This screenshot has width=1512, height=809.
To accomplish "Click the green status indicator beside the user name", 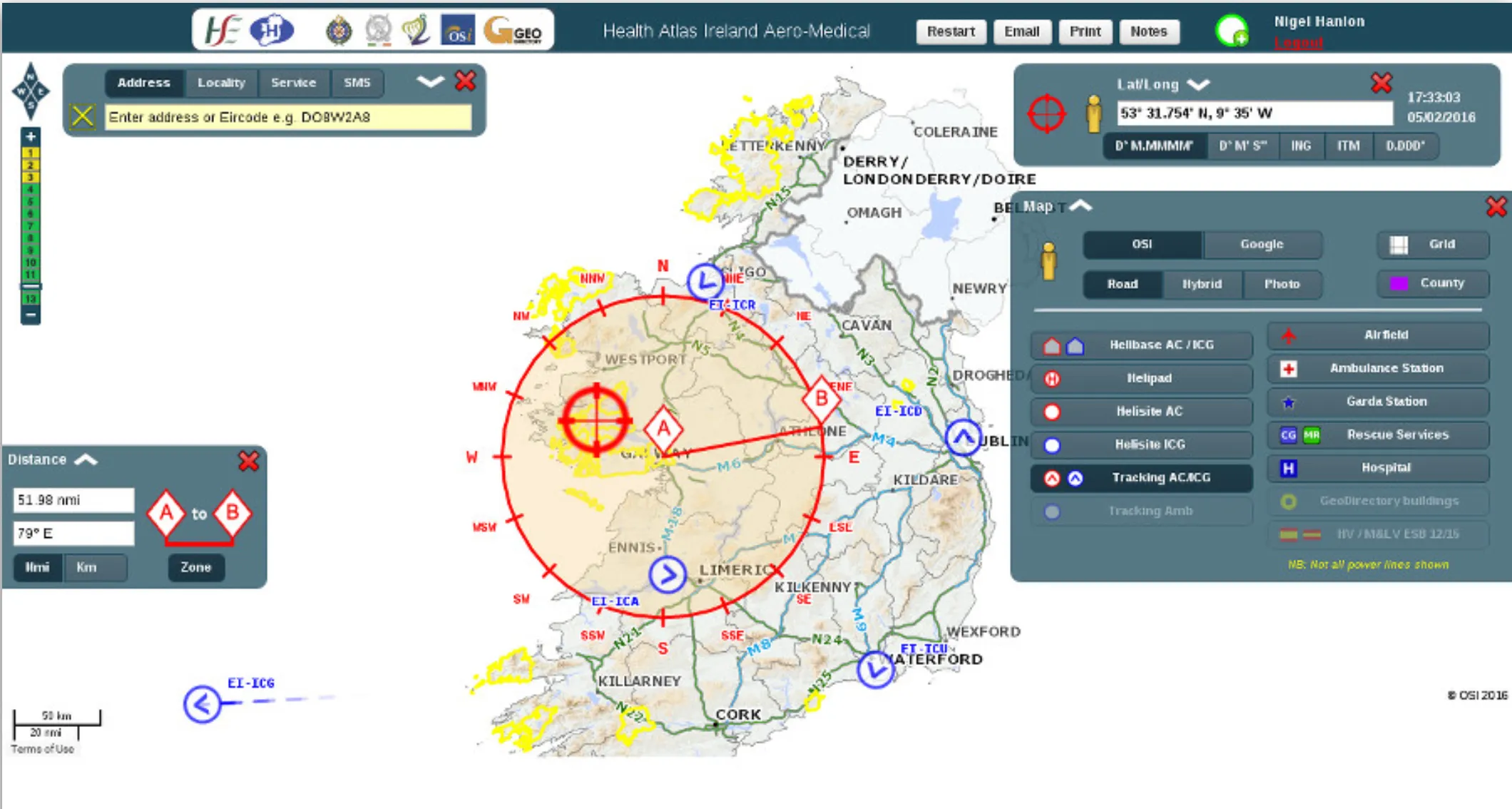I will pyautogui.click(x=1232, y=31).
